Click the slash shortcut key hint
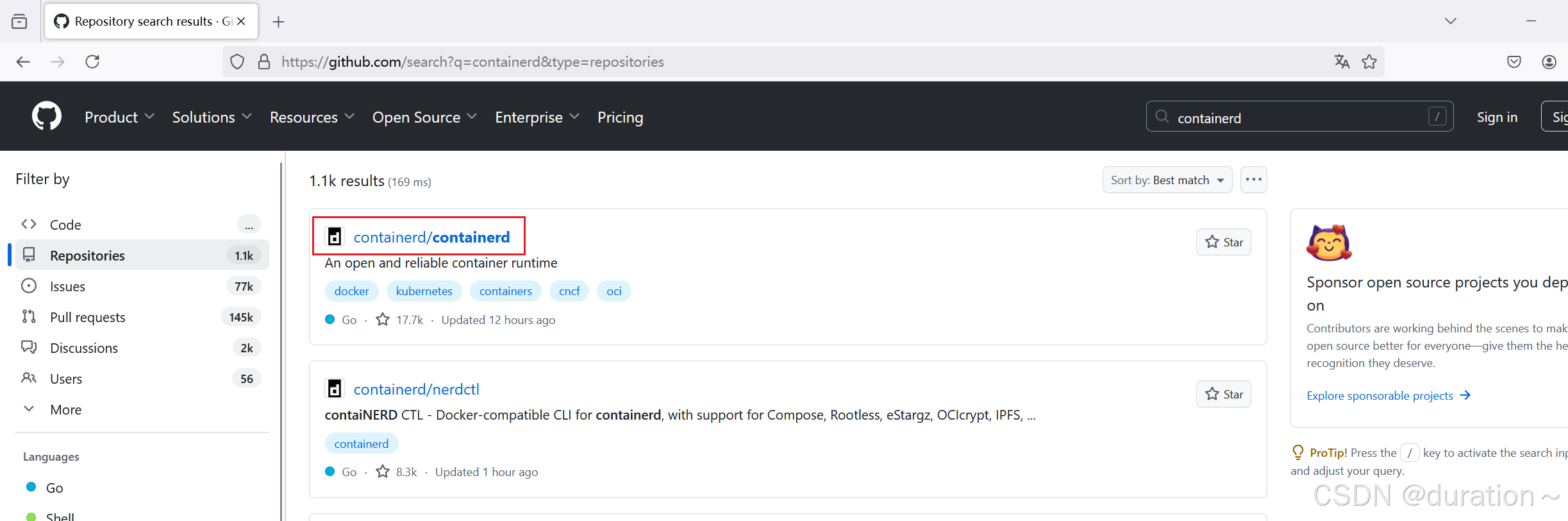 [1437, 116]
